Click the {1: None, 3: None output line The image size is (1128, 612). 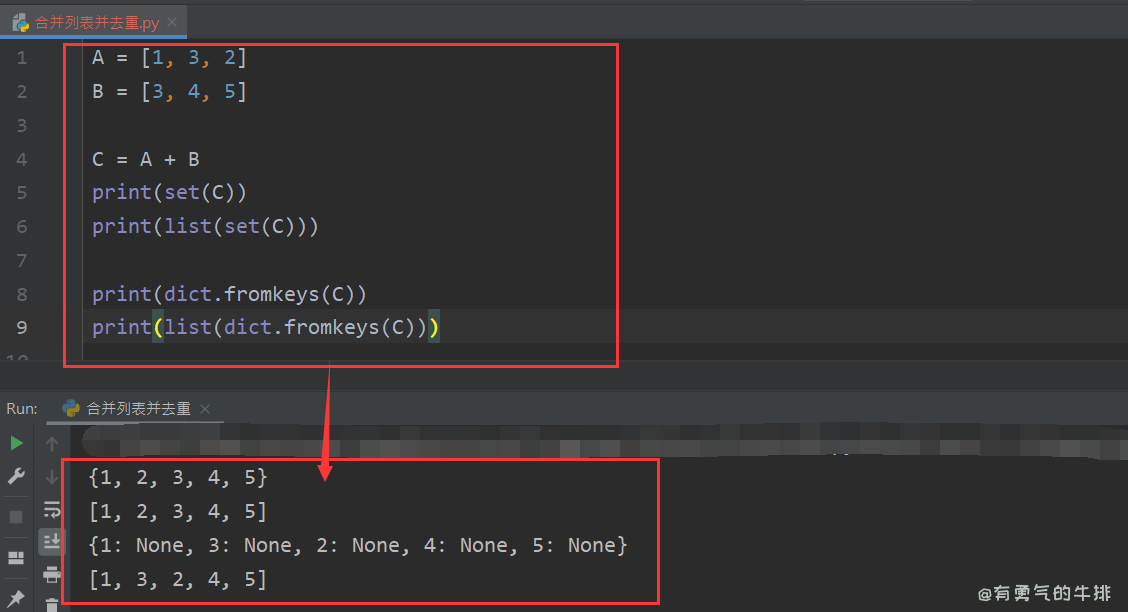pos(358,546)
